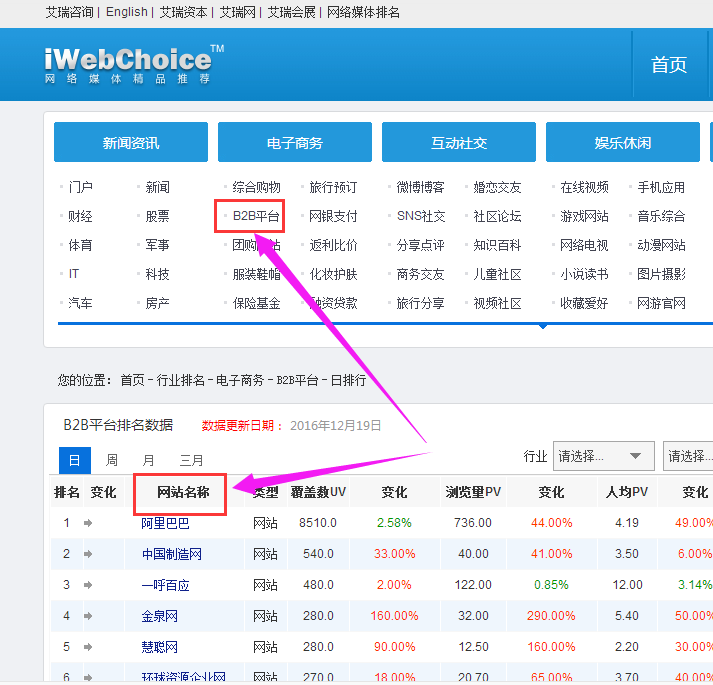
Task: Click the trend arrow in 中国制造网 row
Action: (88, 554)
